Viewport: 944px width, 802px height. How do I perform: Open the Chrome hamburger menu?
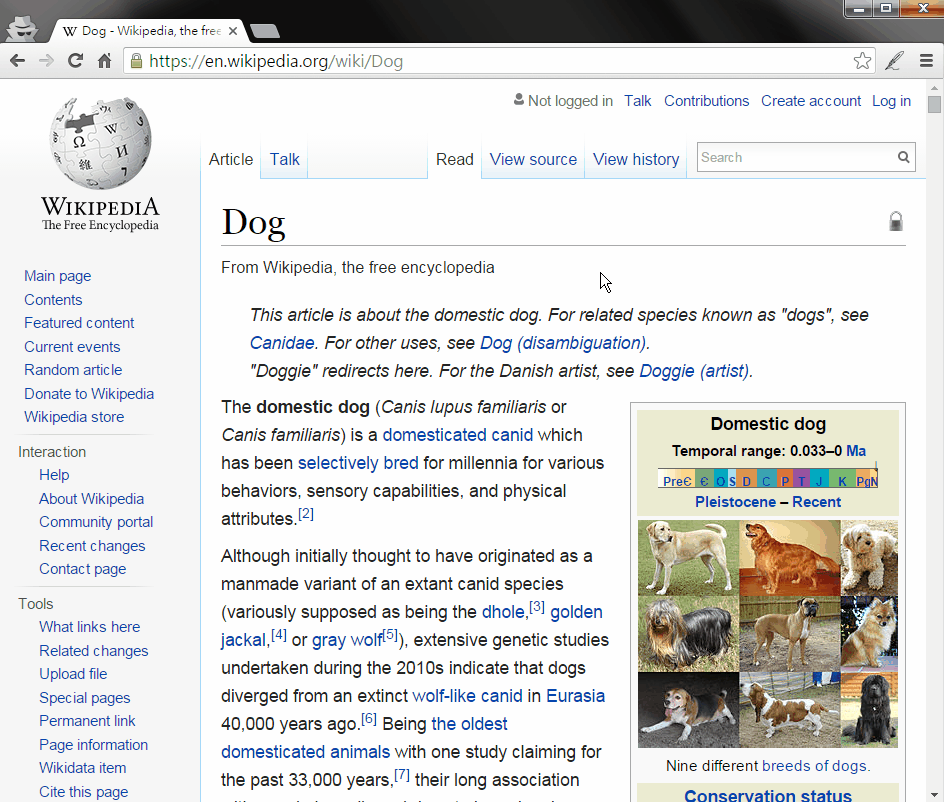click(x=926, y=61)
